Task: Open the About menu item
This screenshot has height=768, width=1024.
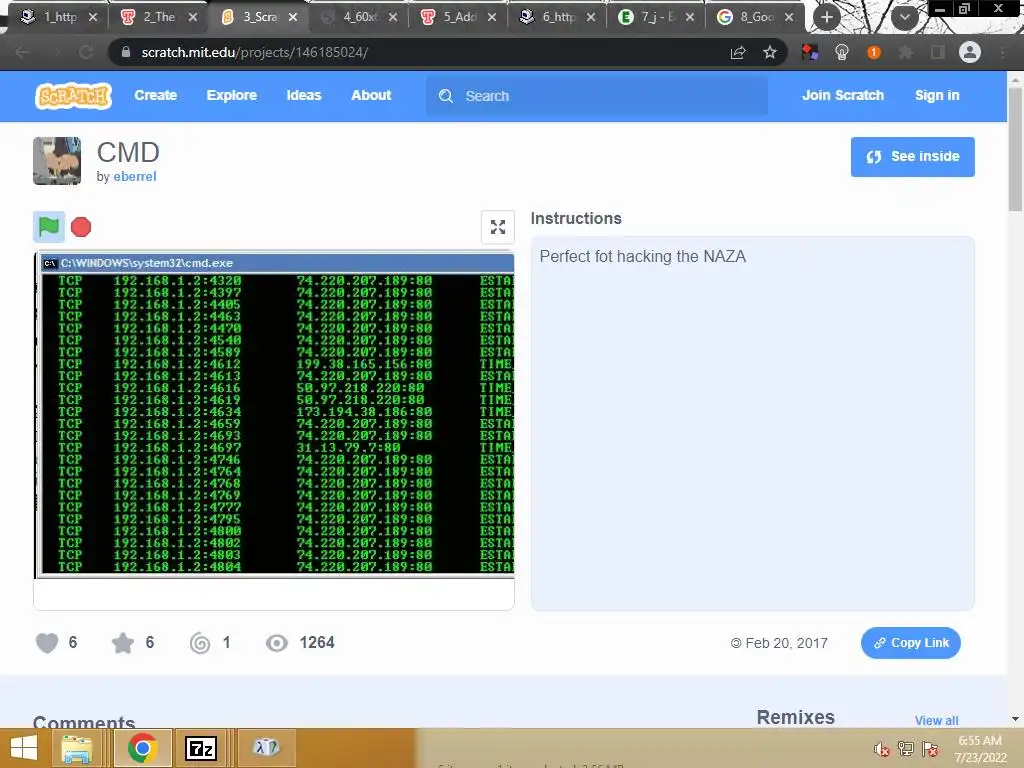Action: point(371,95)
